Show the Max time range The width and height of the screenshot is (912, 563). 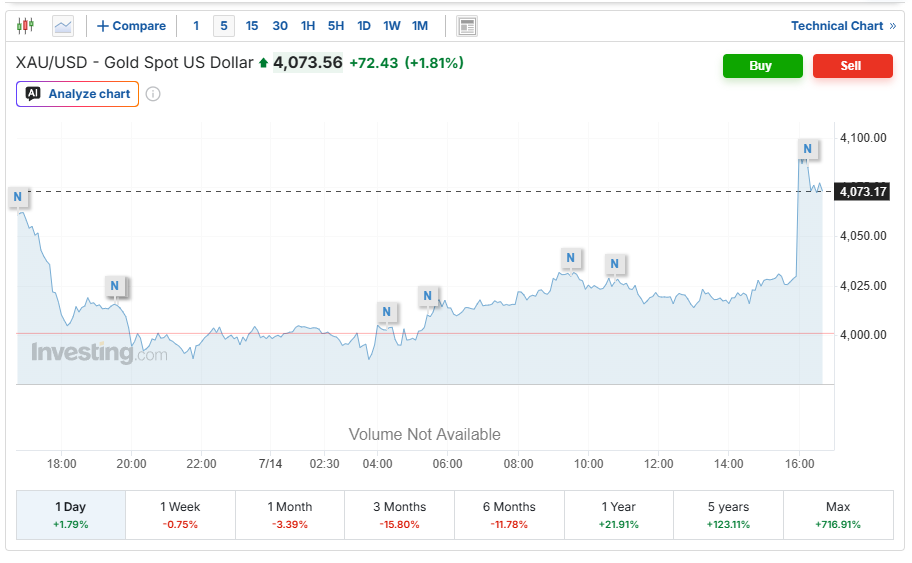click(x=838, y=515)
